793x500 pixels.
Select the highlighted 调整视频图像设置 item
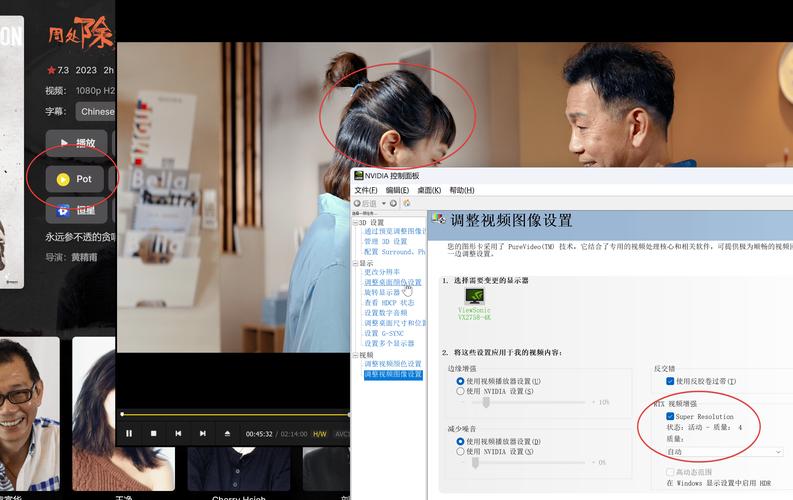393,375
